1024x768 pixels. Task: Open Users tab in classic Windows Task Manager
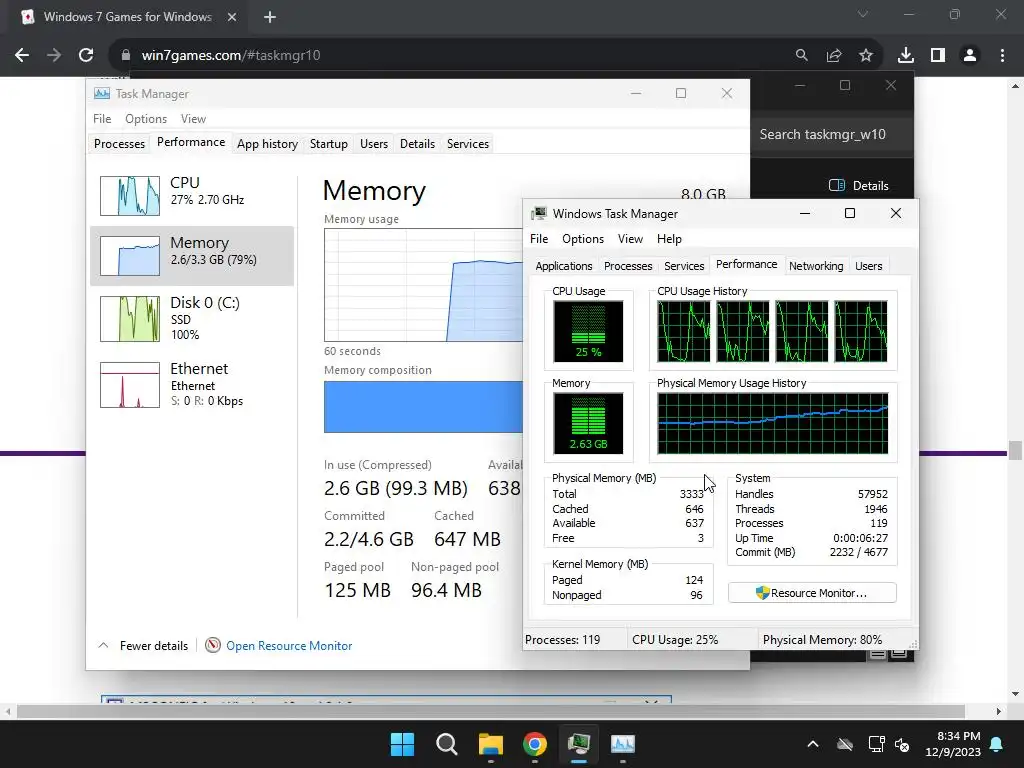point(868,266)
